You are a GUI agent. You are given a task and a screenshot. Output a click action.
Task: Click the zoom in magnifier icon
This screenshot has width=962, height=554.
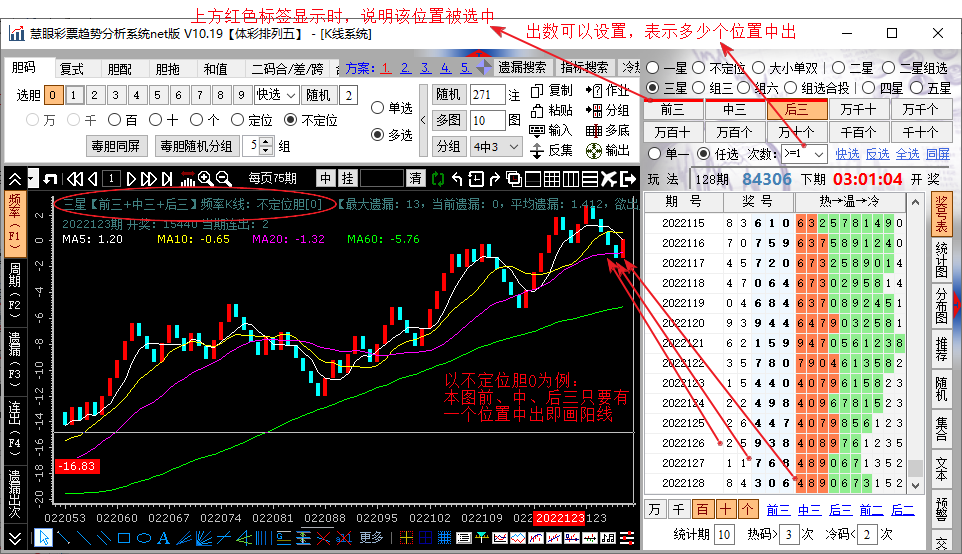pyautogui.click(x=205, y=178)
